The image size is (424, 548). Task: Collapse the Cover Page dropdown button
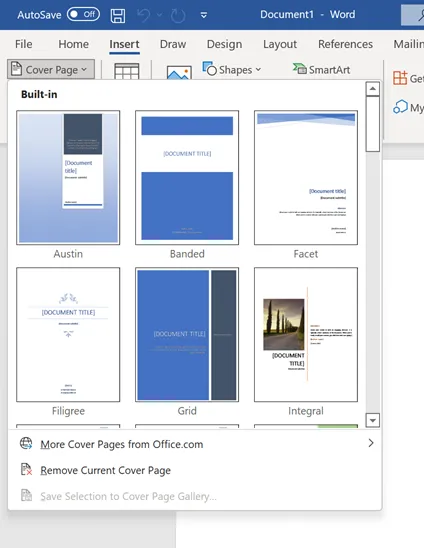coord(51,69)
